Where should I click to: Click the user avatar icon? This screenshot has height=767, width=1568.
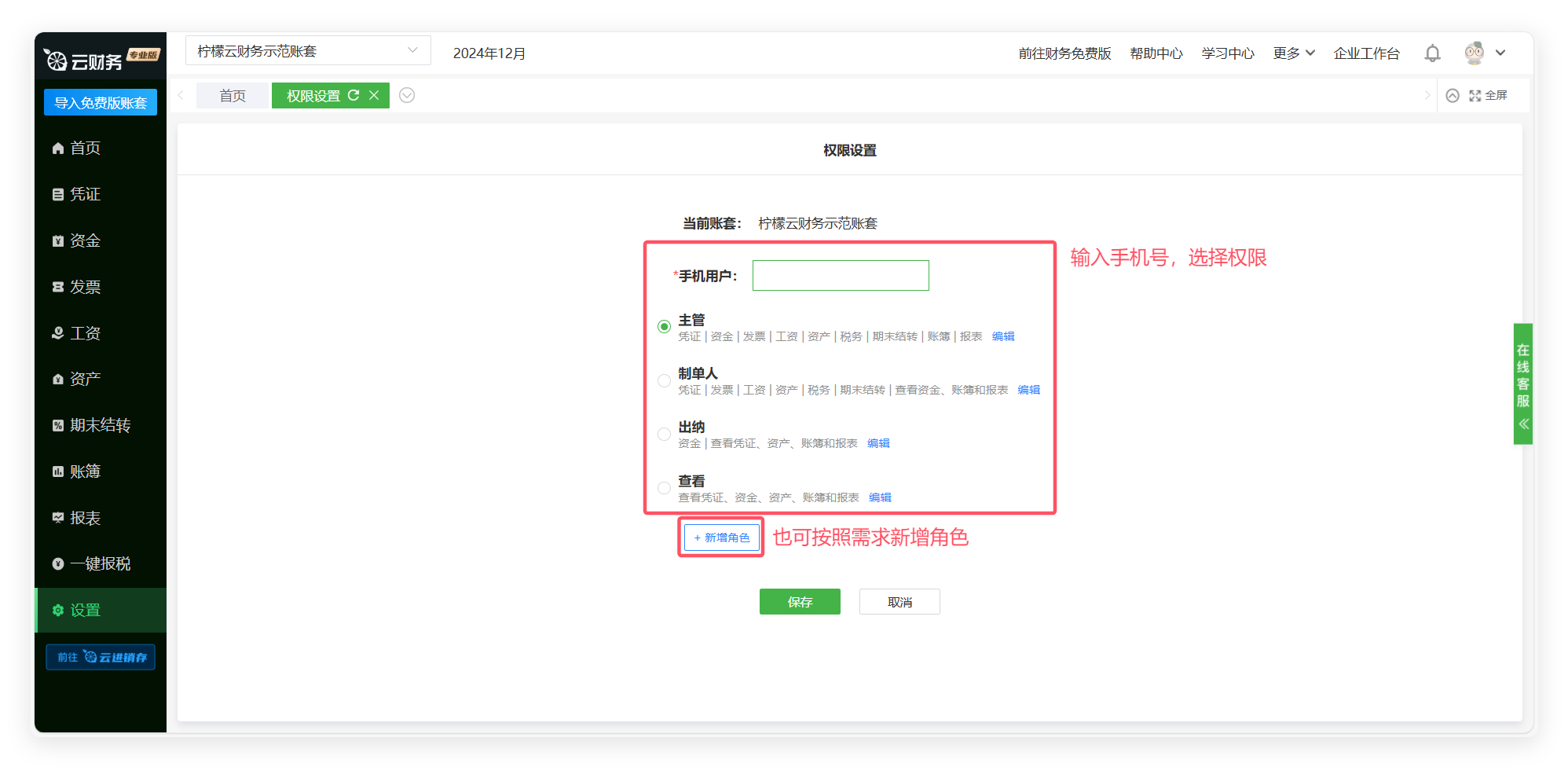click(x=1474, y=53)
